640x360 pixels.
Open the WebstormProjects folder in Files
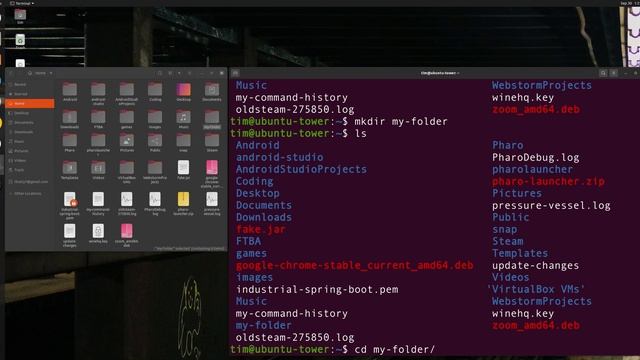point(155,168)
